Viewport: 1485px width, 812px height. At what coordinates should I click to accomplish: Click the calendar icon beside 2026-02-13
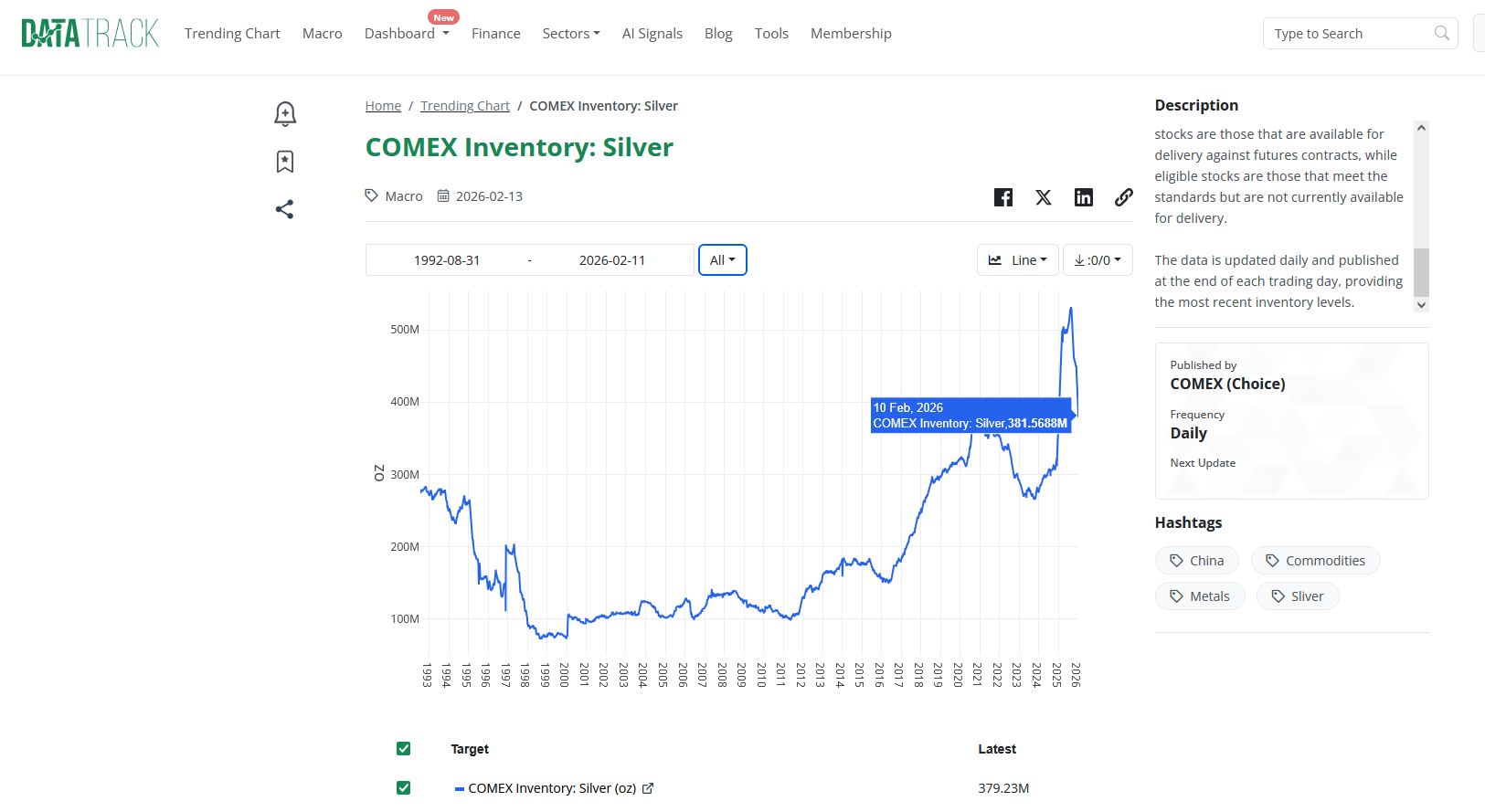point(443,195)
